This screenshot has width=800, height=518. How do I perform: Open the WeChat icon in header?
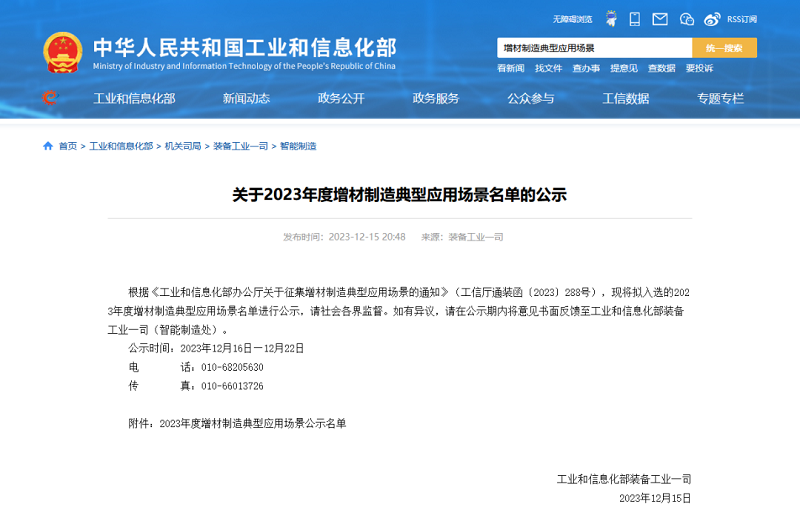(686, 19)
